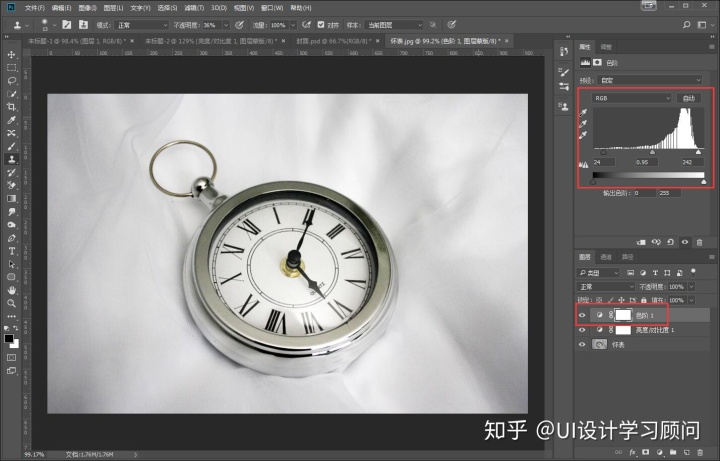
Task: Open the sample source dropdown
Action: pos(394,25)
